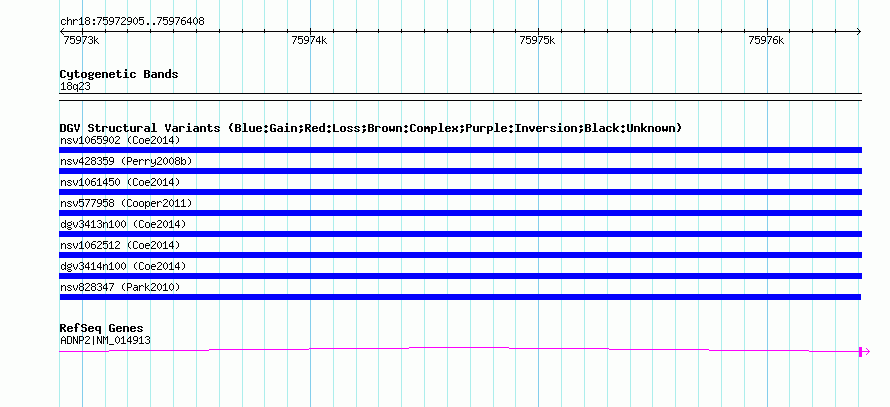This screenshot has height=407, width=890.
Task: Click the nsv828347 (Park2010) label
Action: click(x=120, y=288)
